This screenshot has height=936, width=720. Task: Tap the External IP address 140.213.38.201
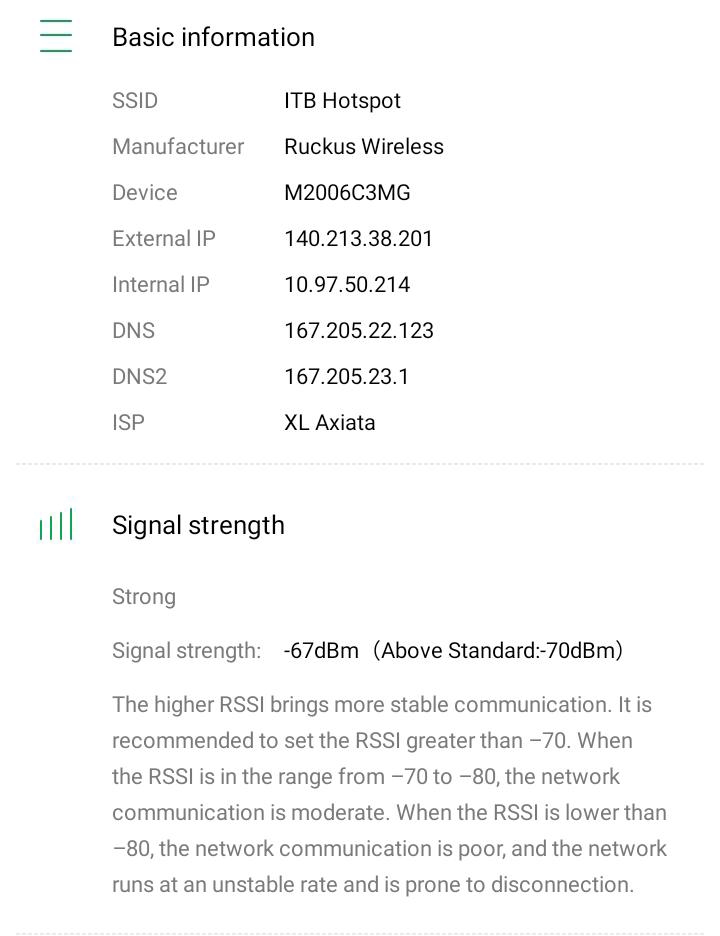(x=358, y=238)
